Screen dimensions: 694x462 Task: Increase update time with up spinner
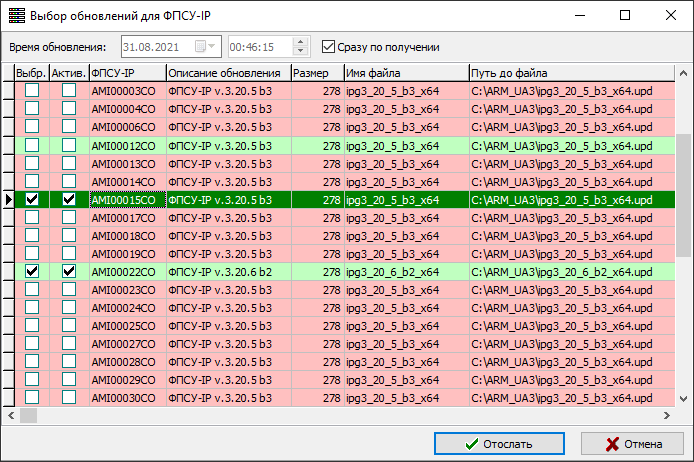pyautogui.click(x=298, y=42)
